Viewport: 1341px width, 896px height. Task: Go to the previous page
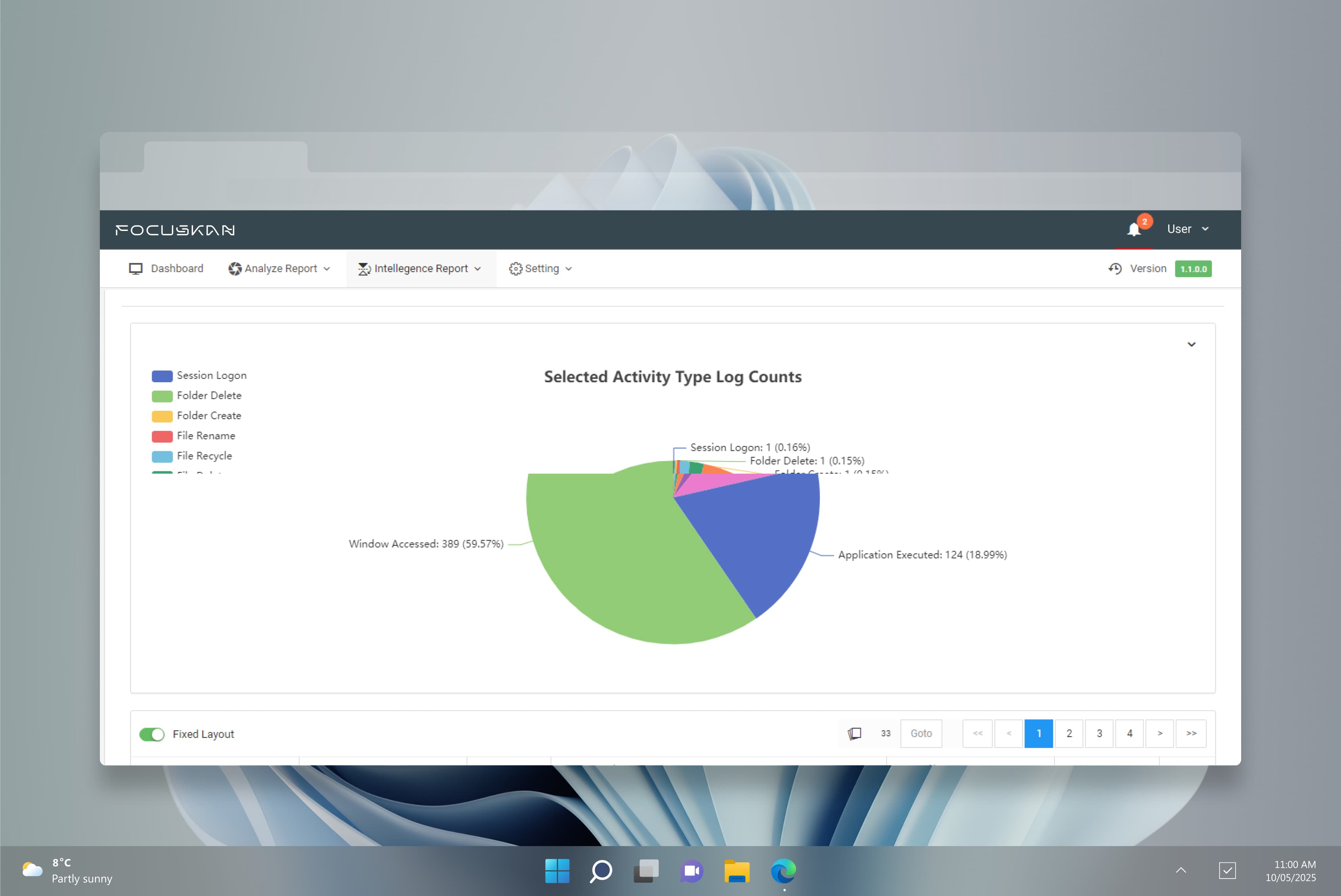[1008, 733]
